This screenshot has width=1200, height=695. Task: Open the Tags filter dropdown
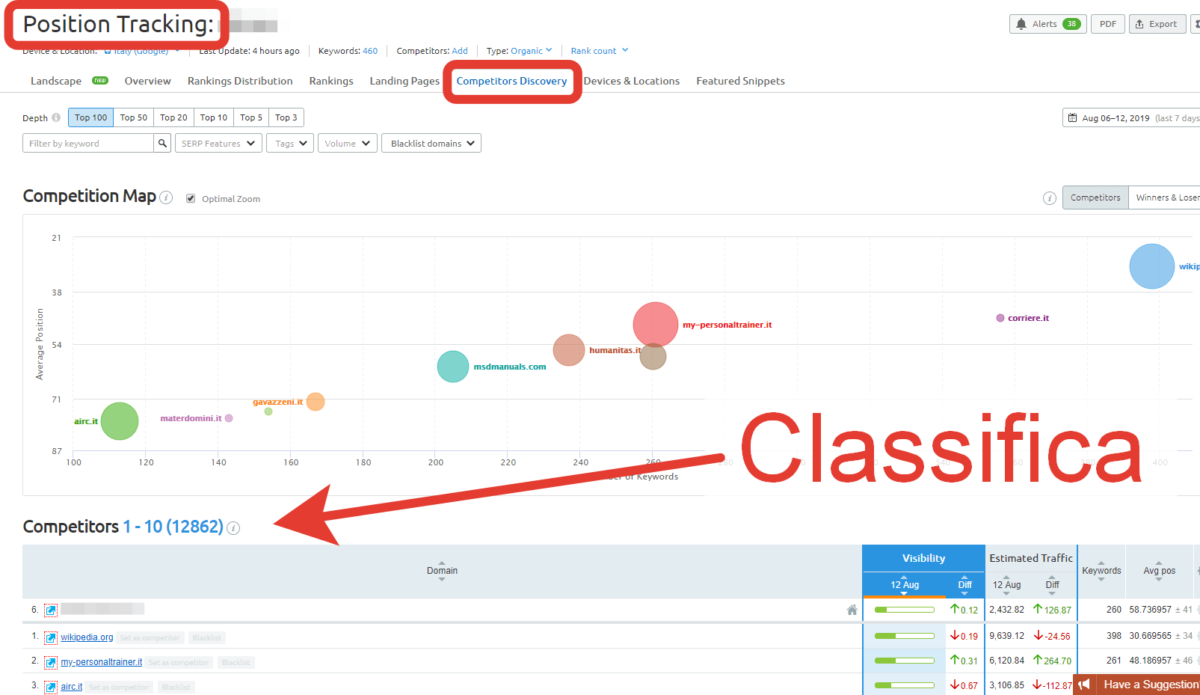[x=290, y=143]
